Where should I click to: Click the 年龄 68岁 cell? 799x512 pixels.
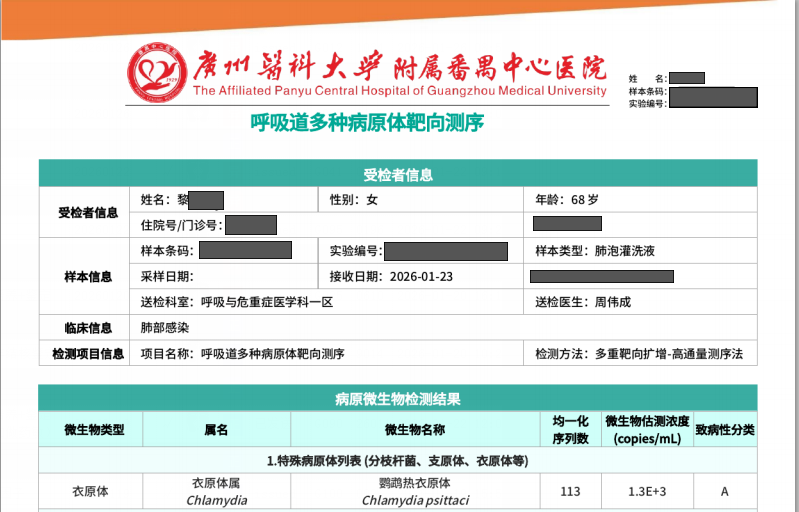[x=567, y=199]
